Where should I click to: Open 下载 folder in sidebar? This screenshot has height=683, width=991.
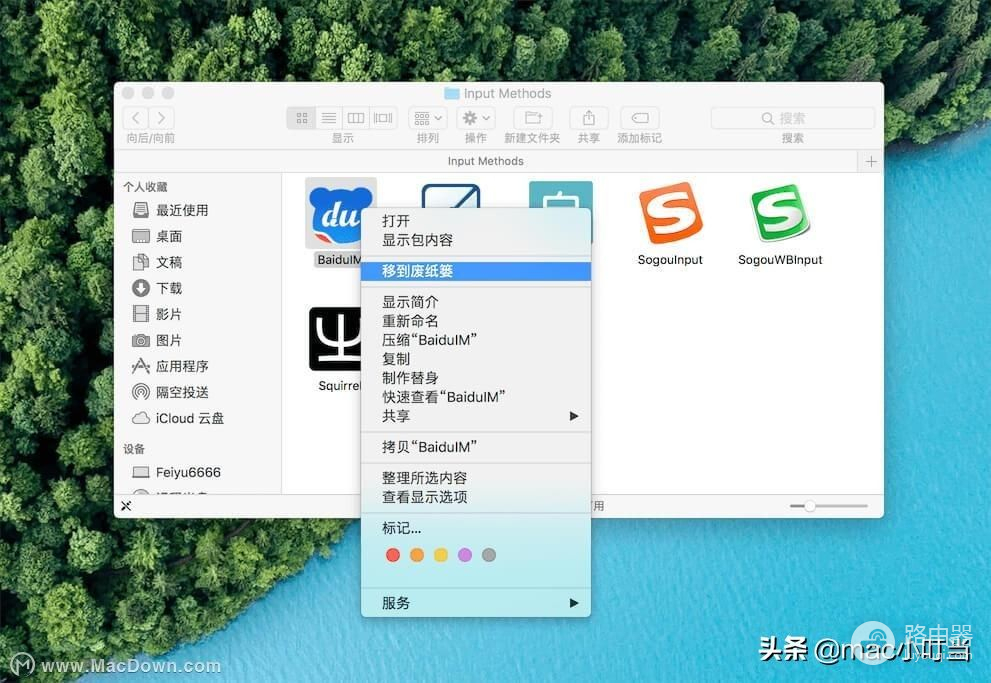click(169, 288)
